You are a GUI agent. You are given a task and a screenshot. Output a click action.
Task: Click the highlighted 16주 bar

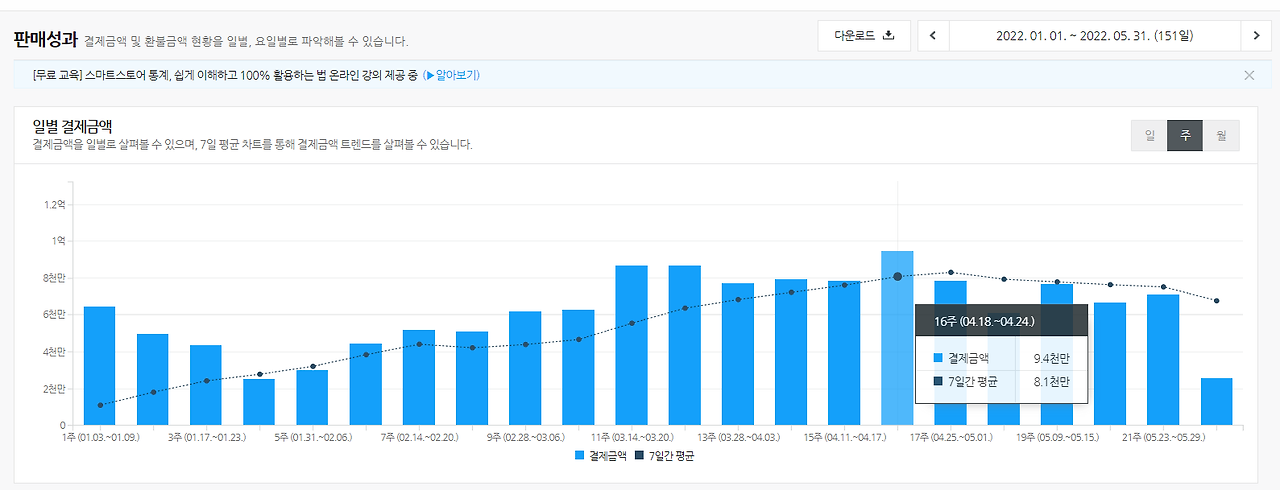897,338
